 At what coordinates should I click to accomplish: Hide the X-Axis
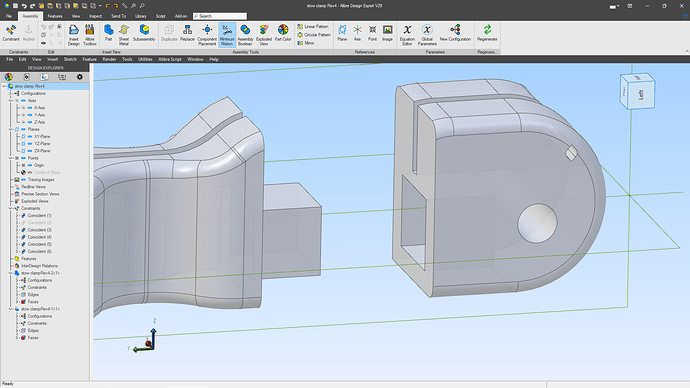(x=30, y=108)
